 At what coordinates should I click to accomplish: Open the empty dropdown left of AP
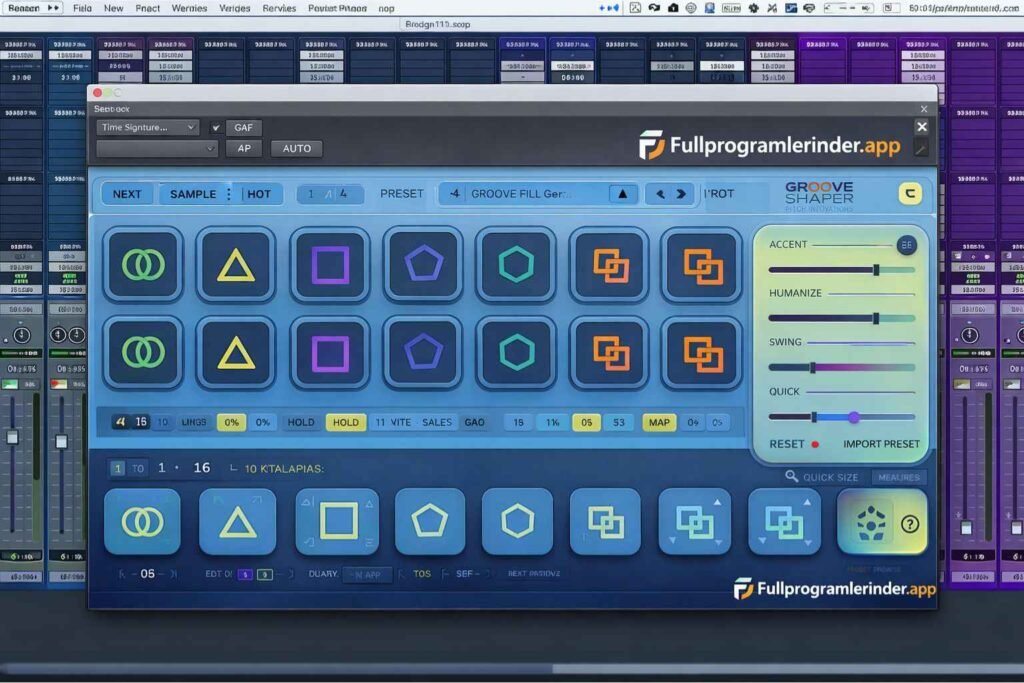pos(157,148)
